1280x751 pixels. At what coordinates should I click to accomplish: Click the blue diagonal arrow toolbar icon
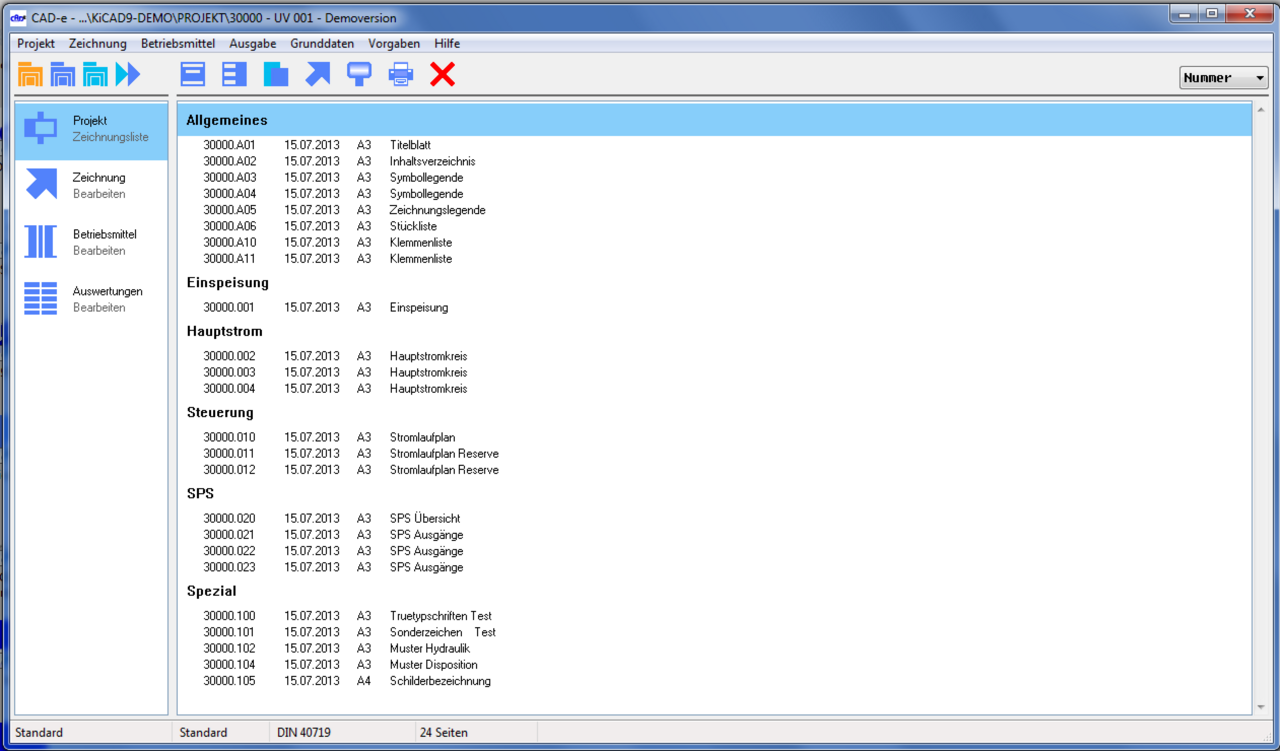pos(318,75)
